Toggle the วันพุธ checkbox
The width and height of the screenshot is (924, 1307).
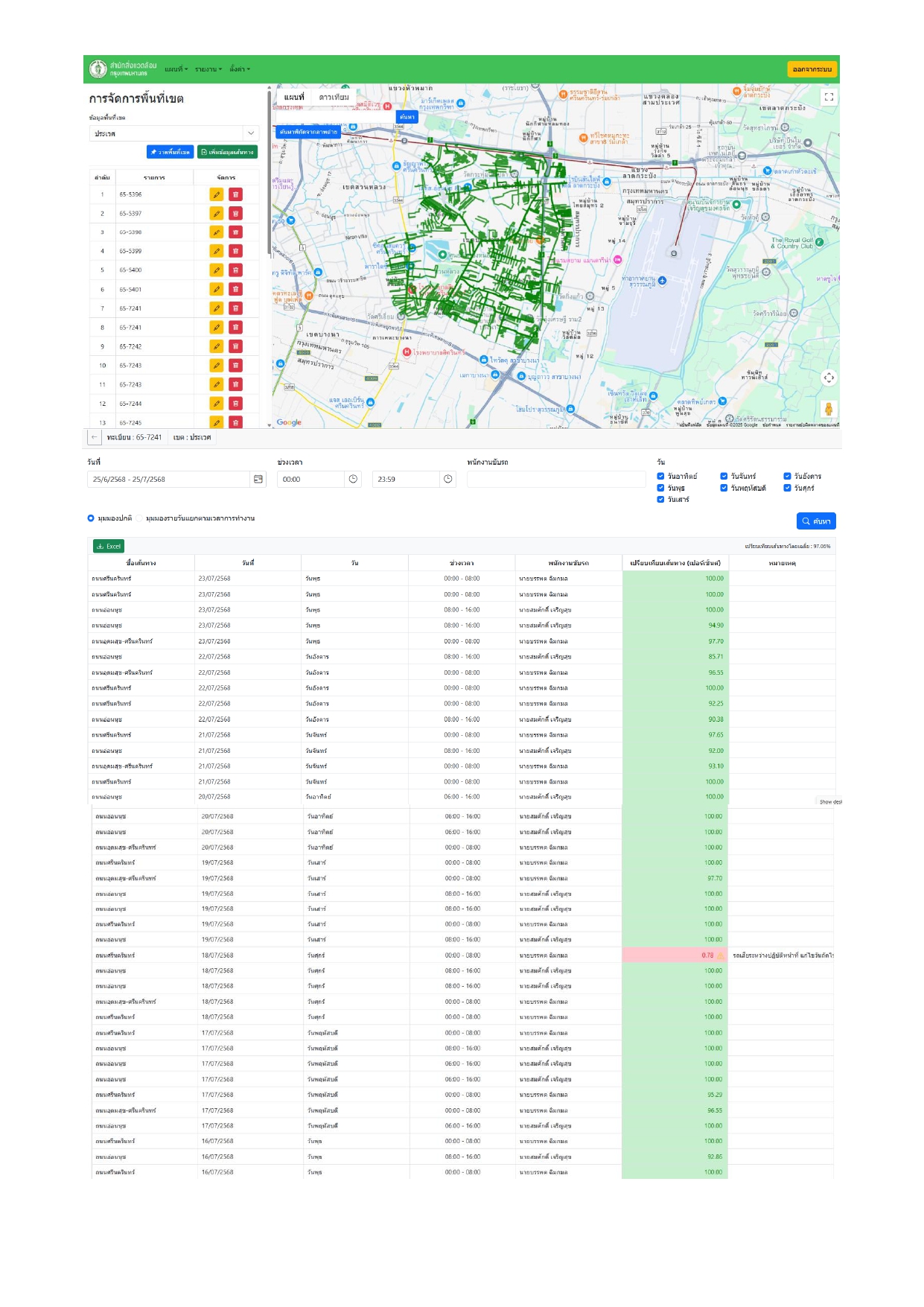click(660, 488)
